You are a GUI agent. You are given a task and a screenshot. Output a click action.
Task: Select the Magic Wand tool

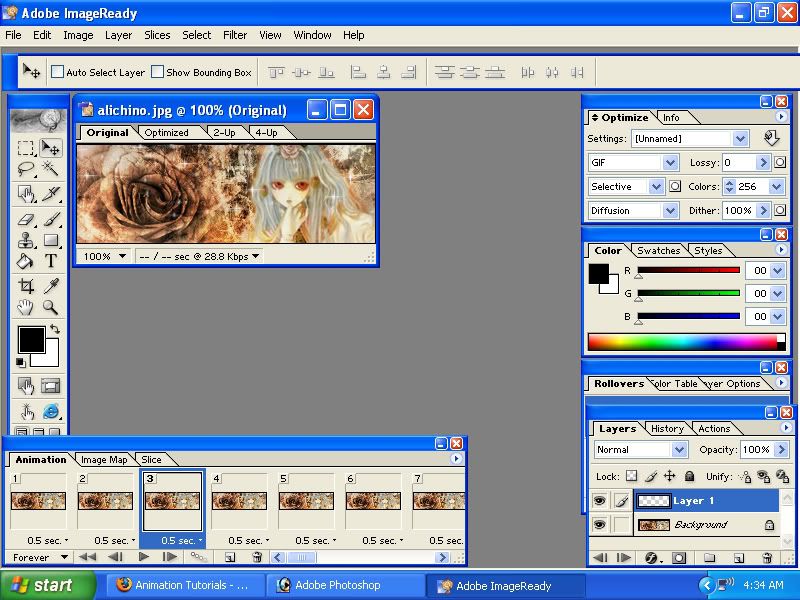pos(51,168)
